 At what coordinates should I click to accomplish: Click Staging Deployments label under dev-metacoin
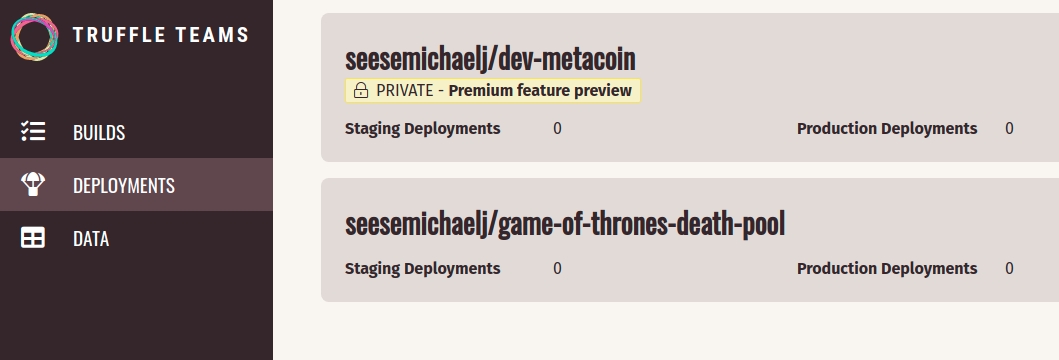(x=423, y=128)
